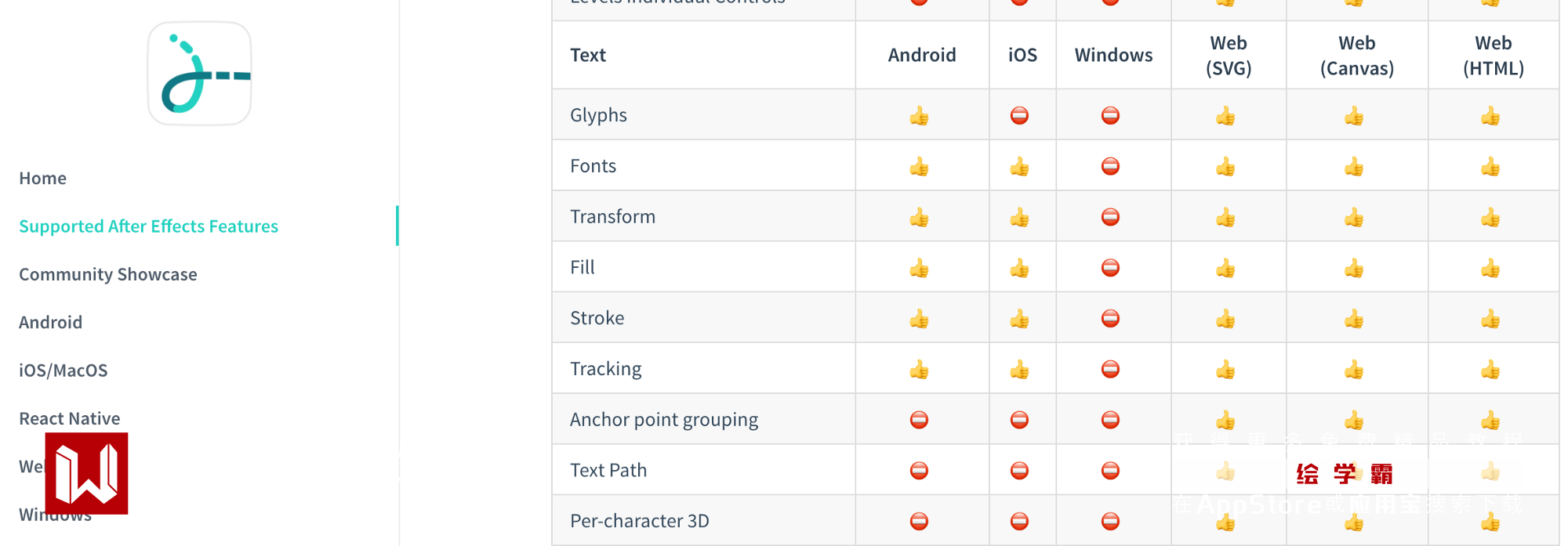Open React Native docs in sidebar
The width and height of the screenshot is (1568, 546).
70,418
